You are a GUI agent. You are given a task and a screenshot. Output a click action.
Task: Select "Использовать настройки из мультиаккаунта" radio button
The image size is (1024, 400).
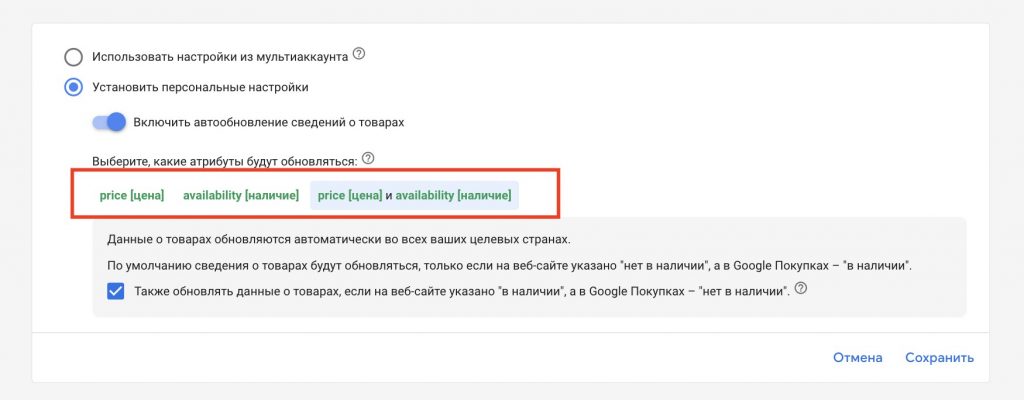(73, 57)
